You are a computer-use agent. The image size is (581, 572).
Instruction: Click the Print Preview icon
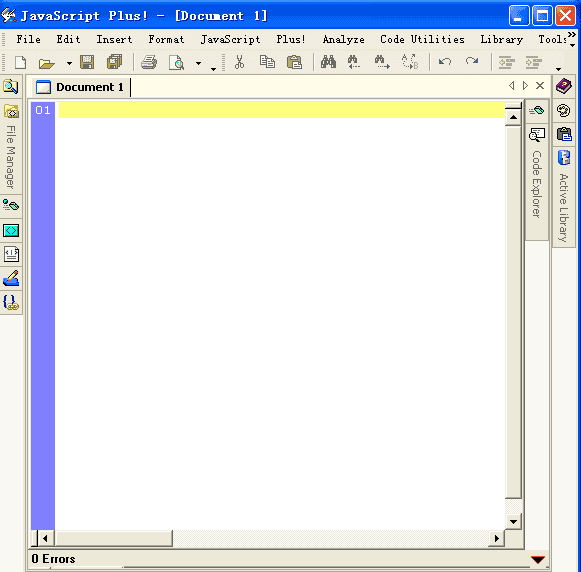pos(176,63)
